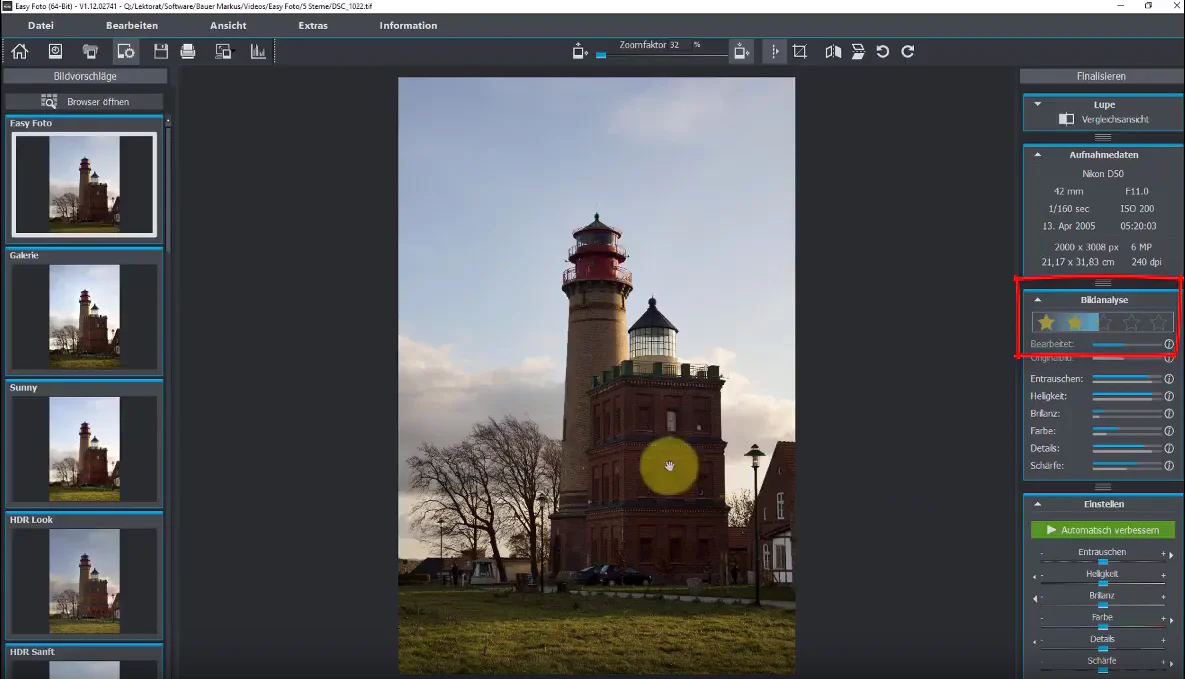Flip image horizontally with mirror icon

point(833,51)
